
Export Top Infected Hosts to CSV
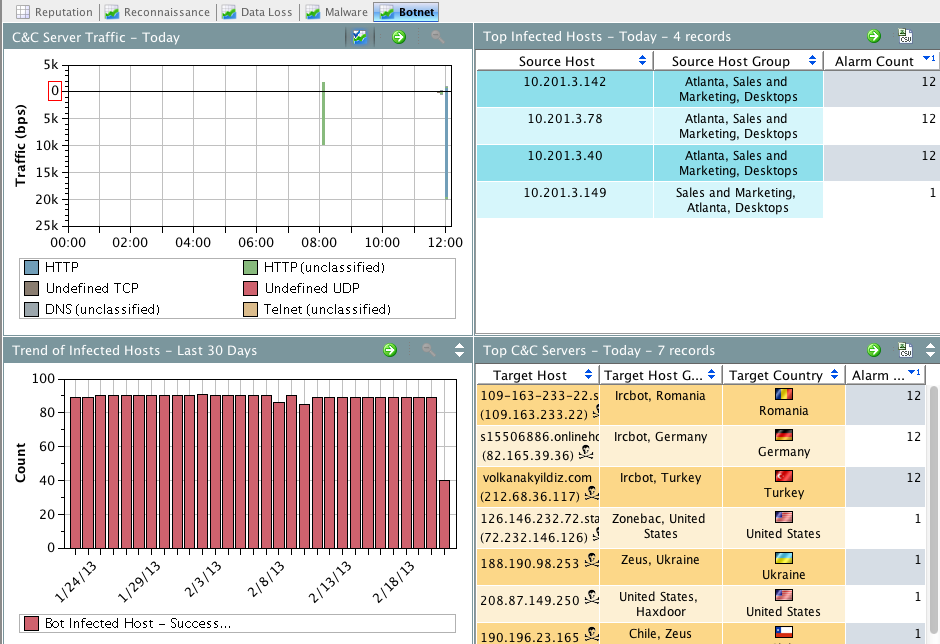(x=905, y=36)
